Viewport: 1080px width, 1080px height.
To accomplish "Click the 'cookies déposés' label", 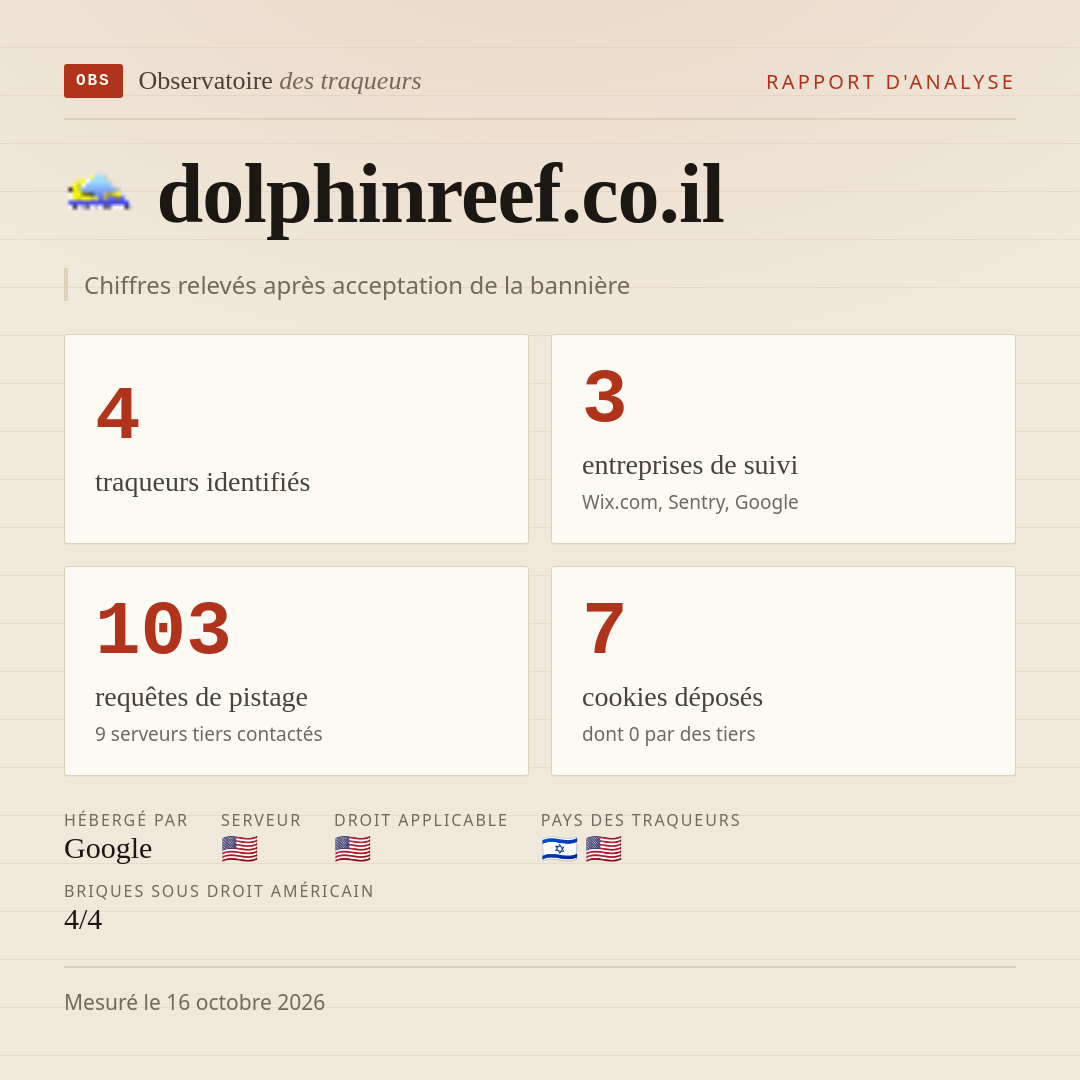I will tap(672, 697).
